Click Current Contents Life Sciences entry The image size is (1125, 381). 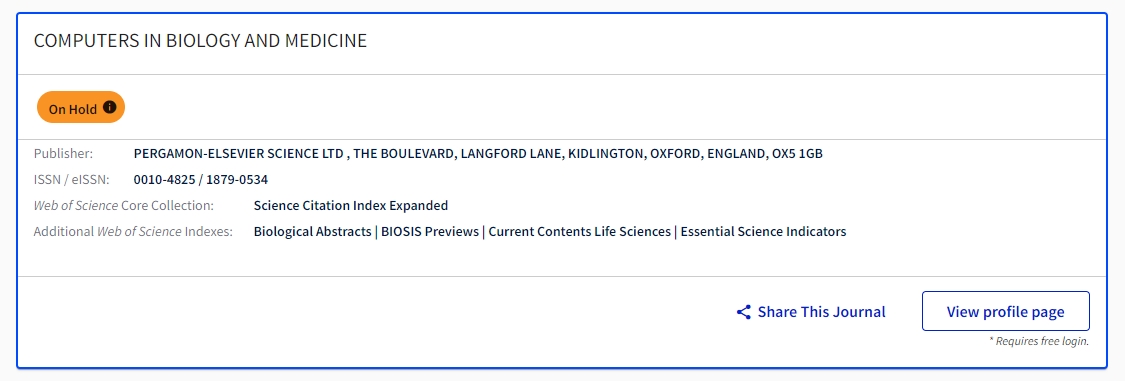579,232
